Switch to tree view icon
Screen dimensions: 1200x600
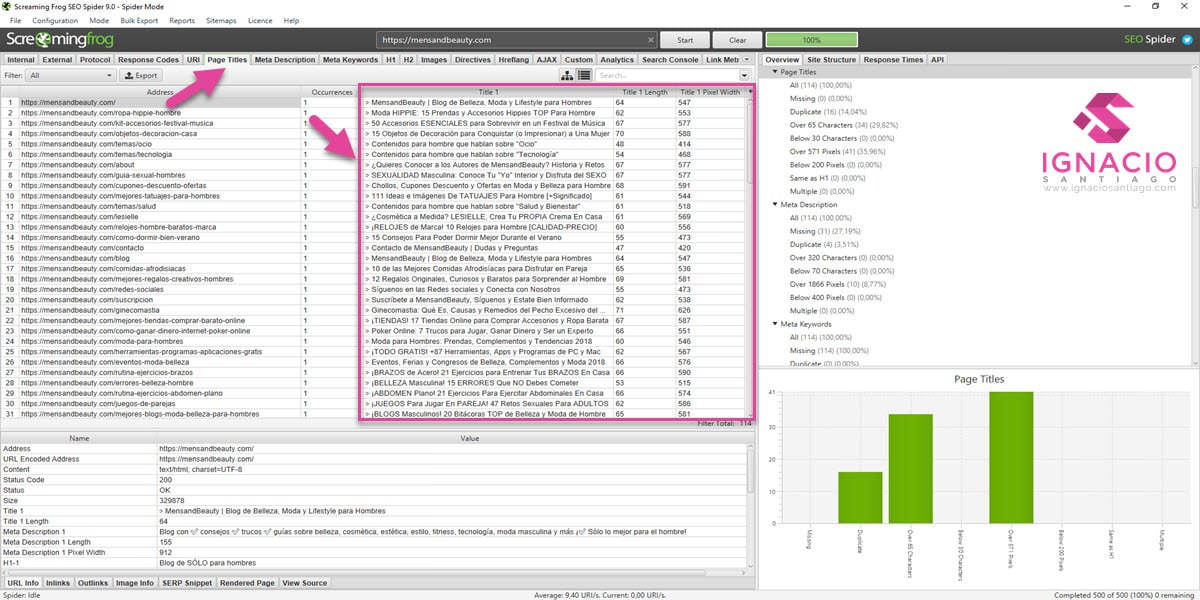coord(569,75)
